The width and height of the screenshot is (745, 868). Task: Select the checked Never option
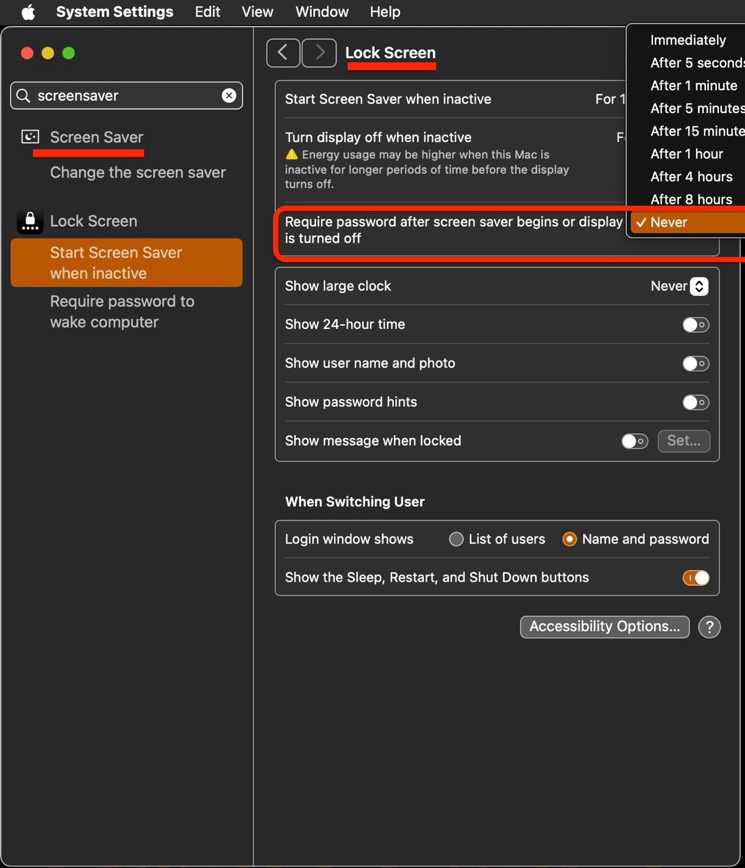tap(688, 222)
